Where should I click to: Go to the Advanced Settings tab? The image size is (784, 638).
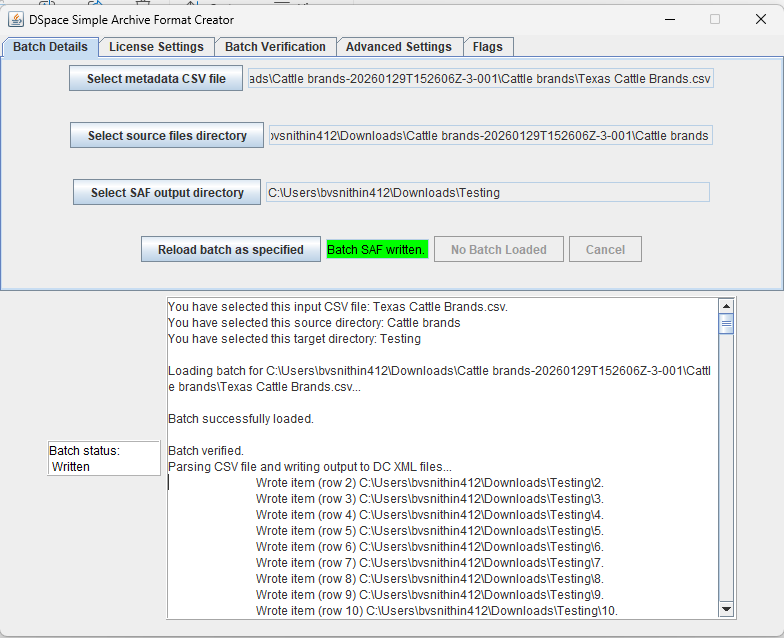398,47
